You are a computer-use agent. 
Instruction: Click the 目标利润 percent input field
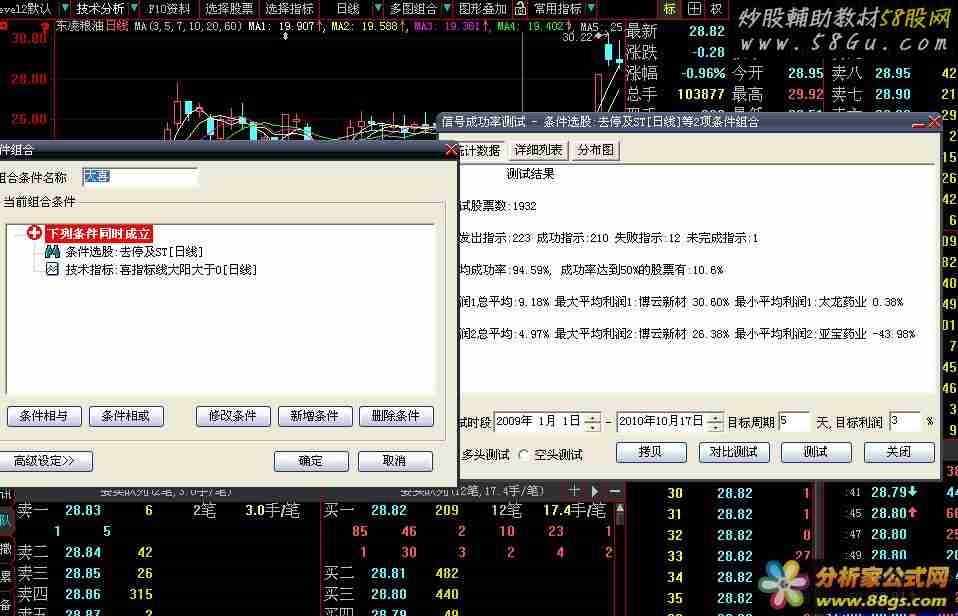coord(905,422)
